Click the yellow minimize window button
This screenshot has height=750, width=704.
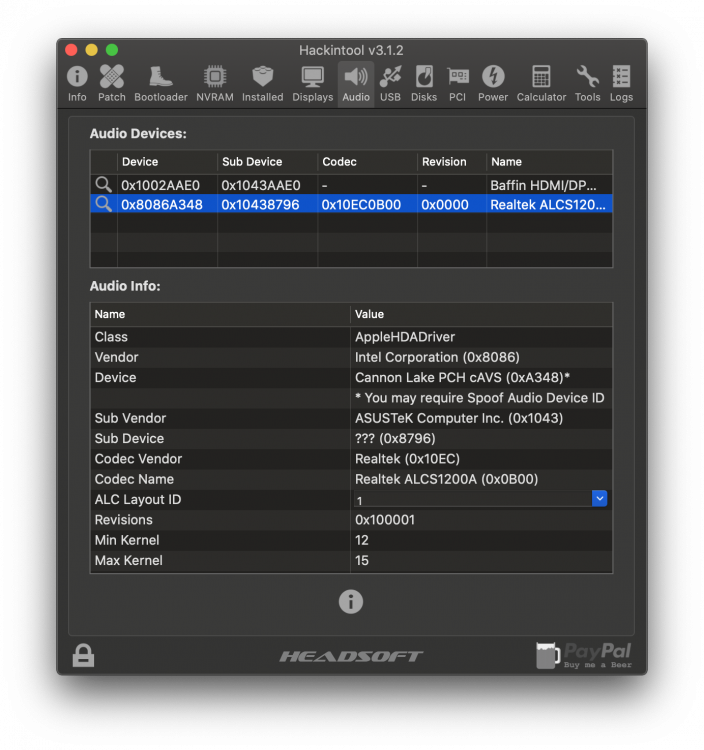(91, 50)
